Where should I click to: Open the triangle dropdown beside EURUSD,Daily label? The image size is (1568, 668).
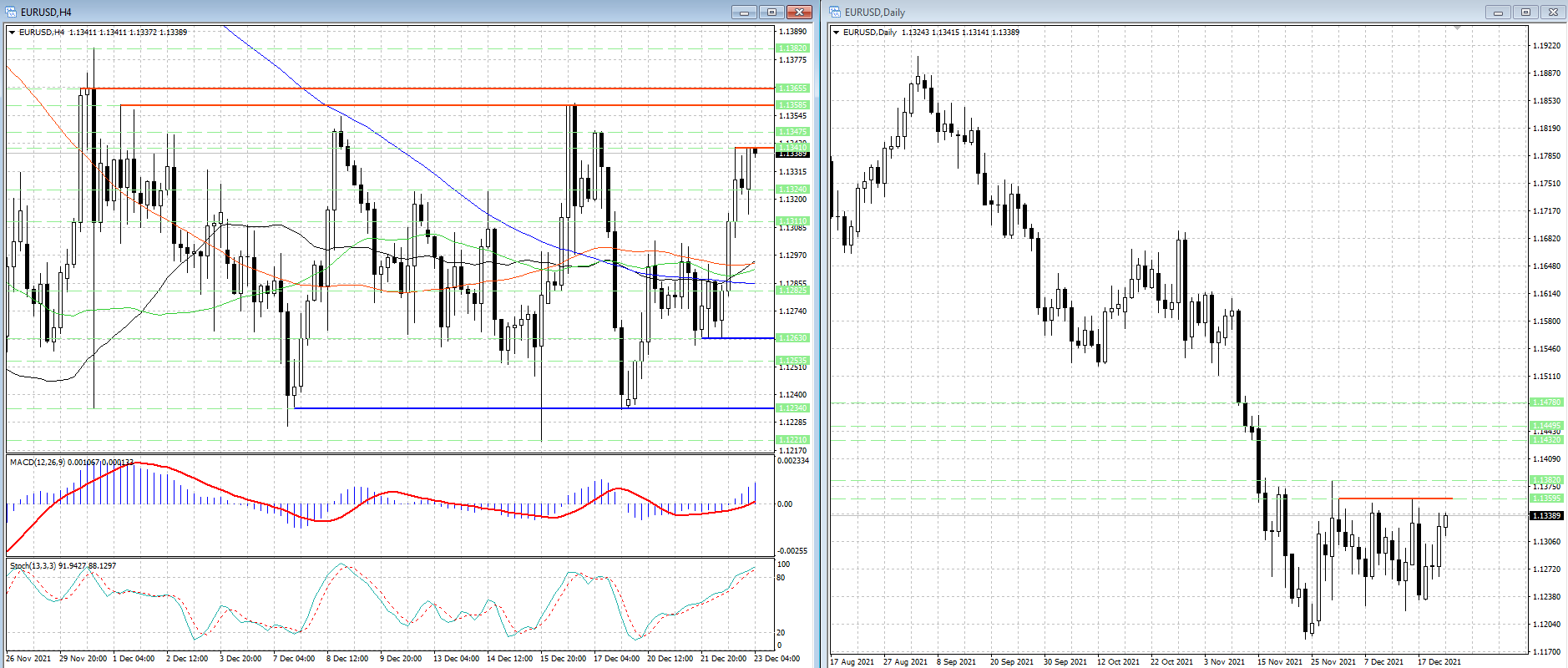point(837,33)
